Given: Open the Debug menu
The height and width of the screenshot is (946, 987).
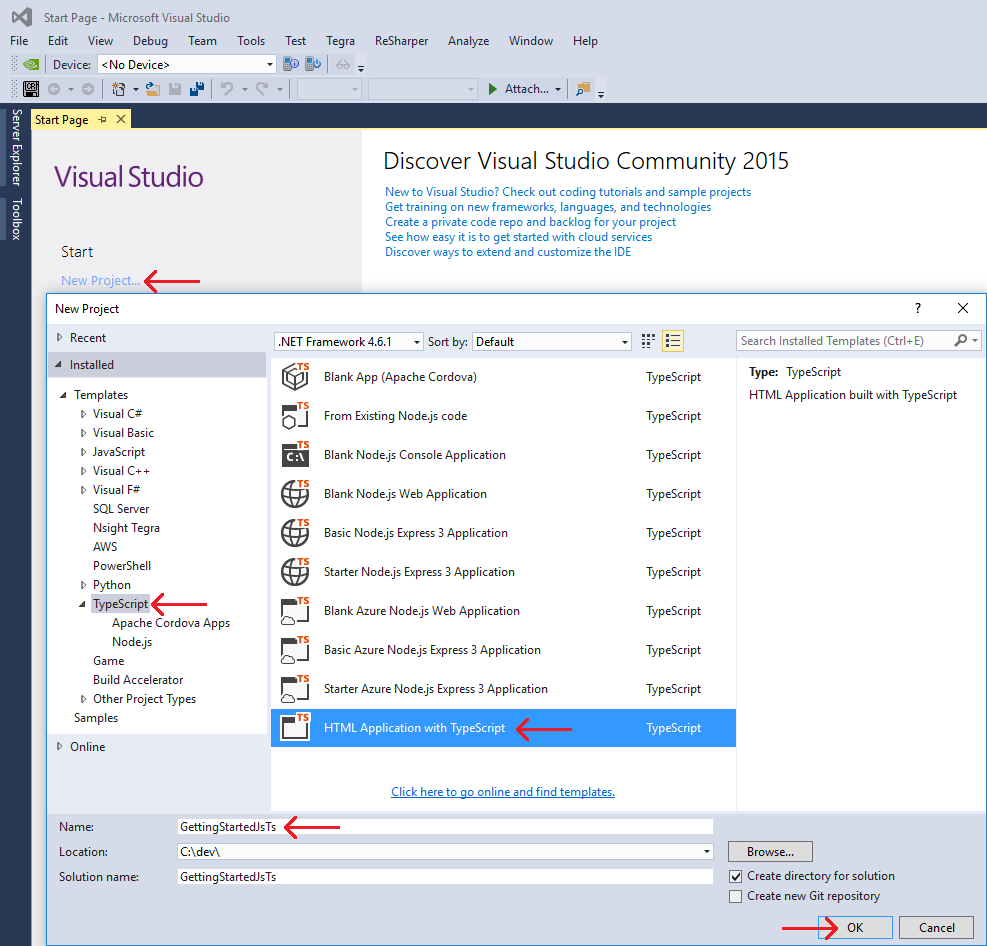Looking at the screenshot, I should 150,41.
